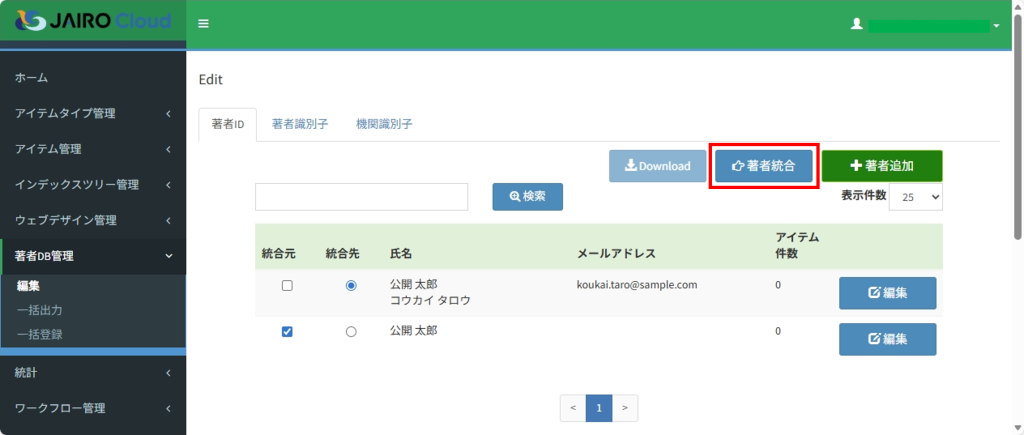Click the 著者追加 add author button

point(881,166)
